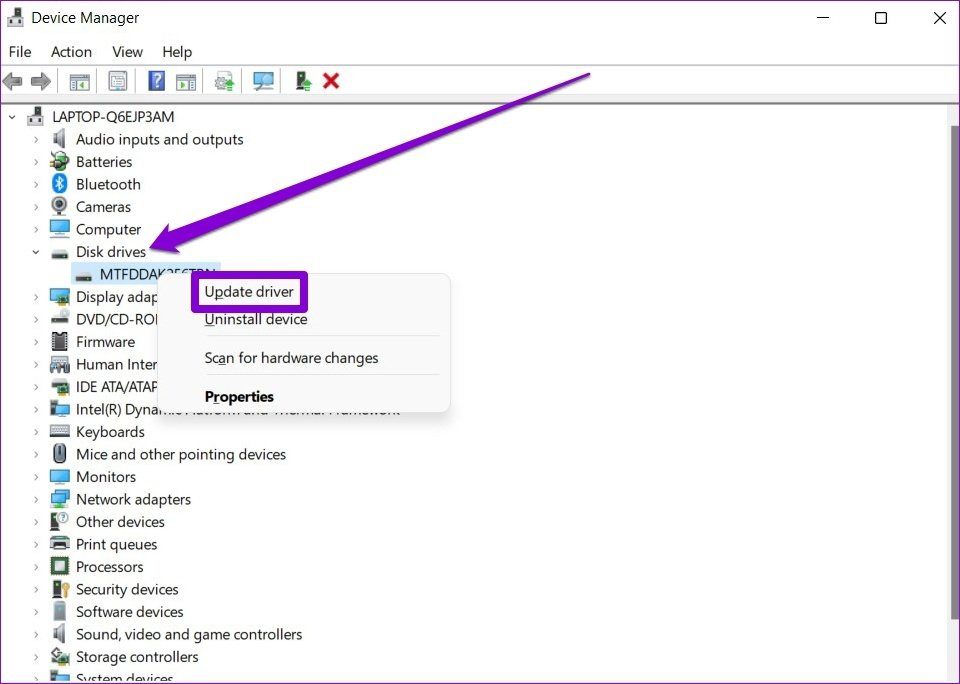Image resolution: width=960 pixels, height=684 pixels.
Task: Click the Storage controllers icon
Action: [x=60, y=656]
